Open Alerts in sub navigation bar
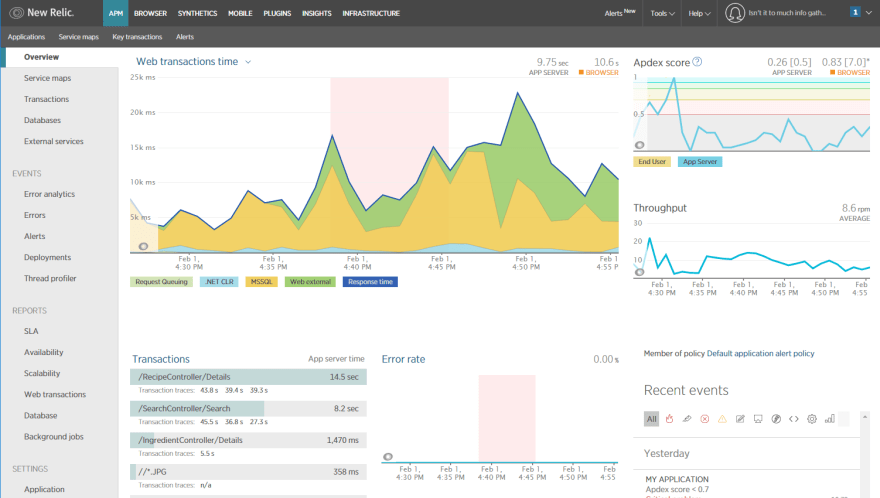The height and width of the screenshot is (498, 880). pos(185,37)
